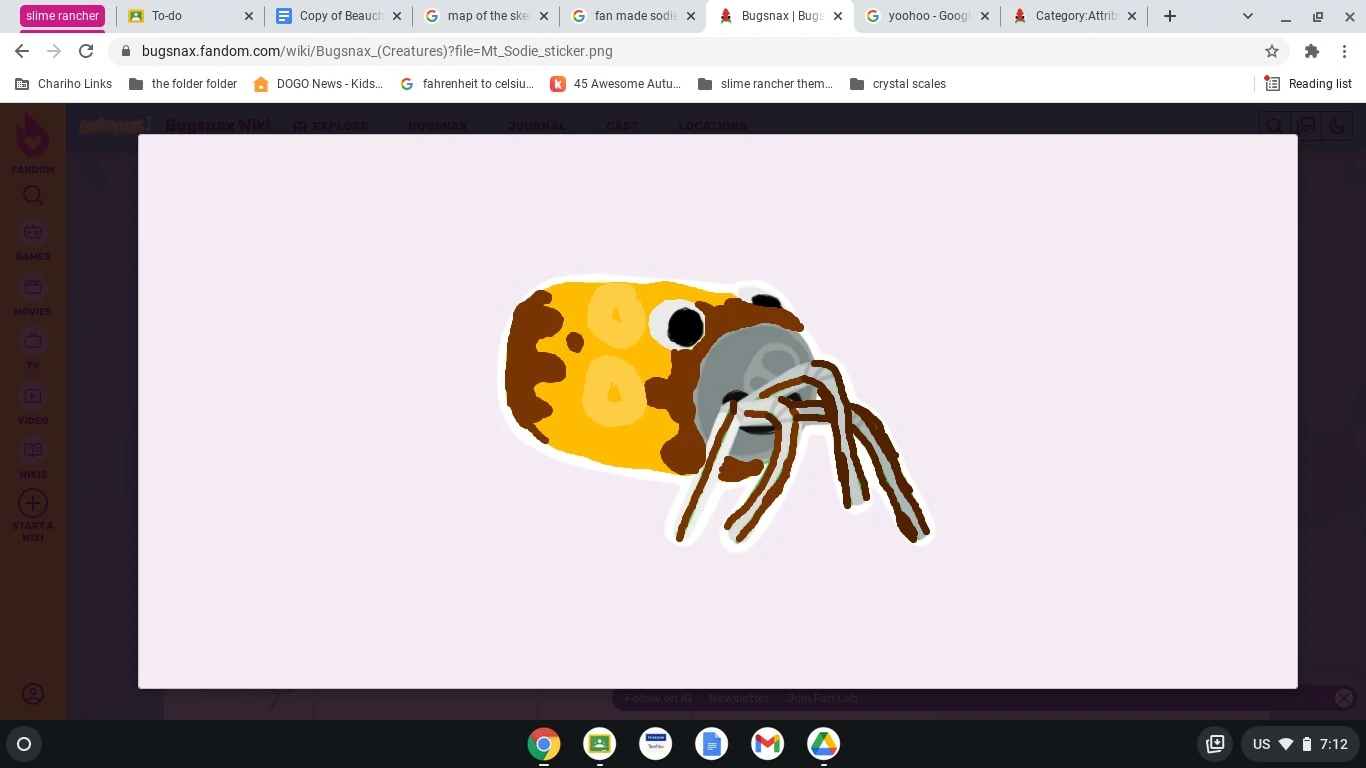Open the system tray showing 7:12
This screenshot has width=1366, height=768.
(x=1300, y=744)
